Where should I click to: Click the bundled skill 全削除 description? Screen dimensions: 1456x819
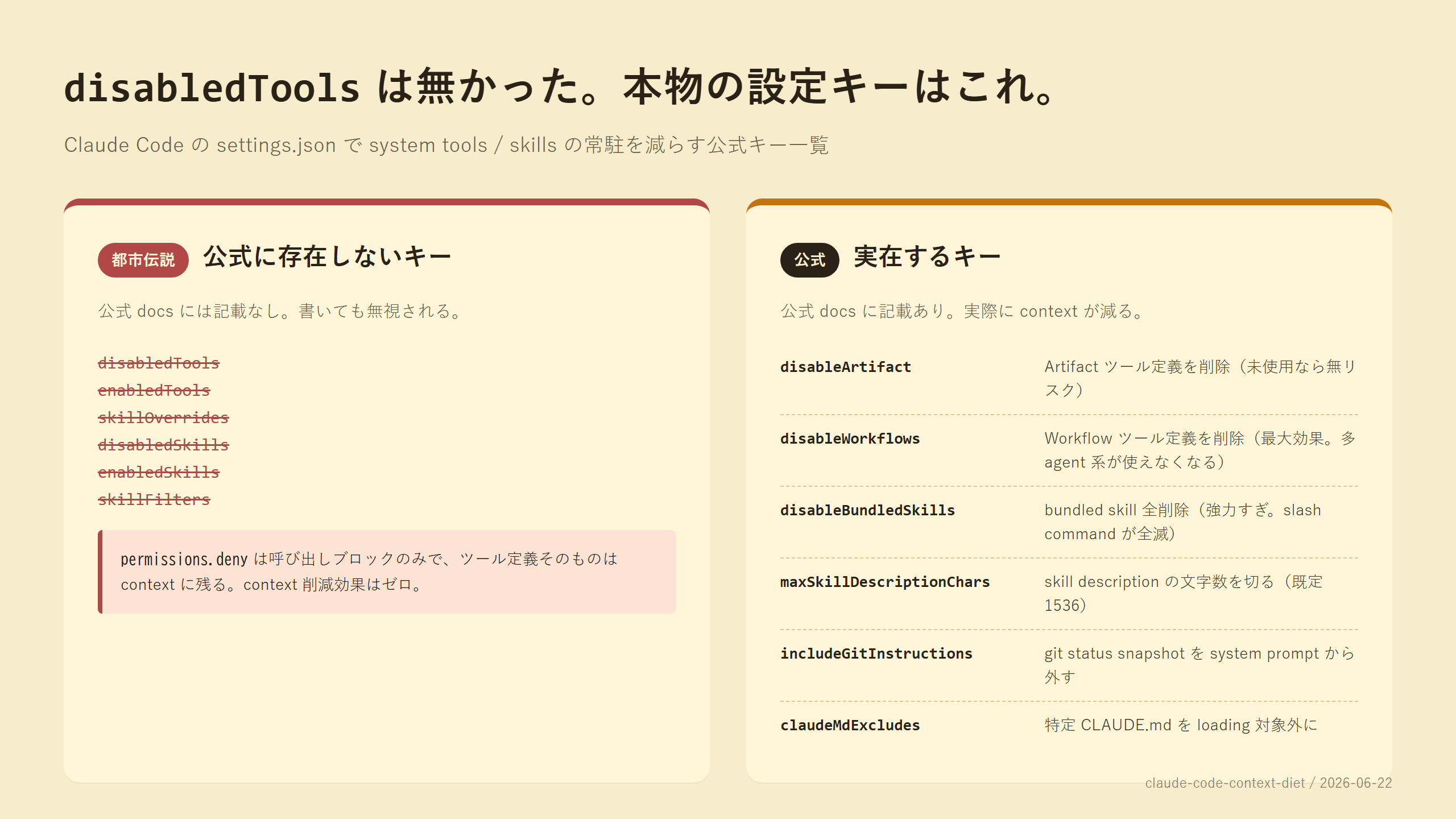point(1183,522)
